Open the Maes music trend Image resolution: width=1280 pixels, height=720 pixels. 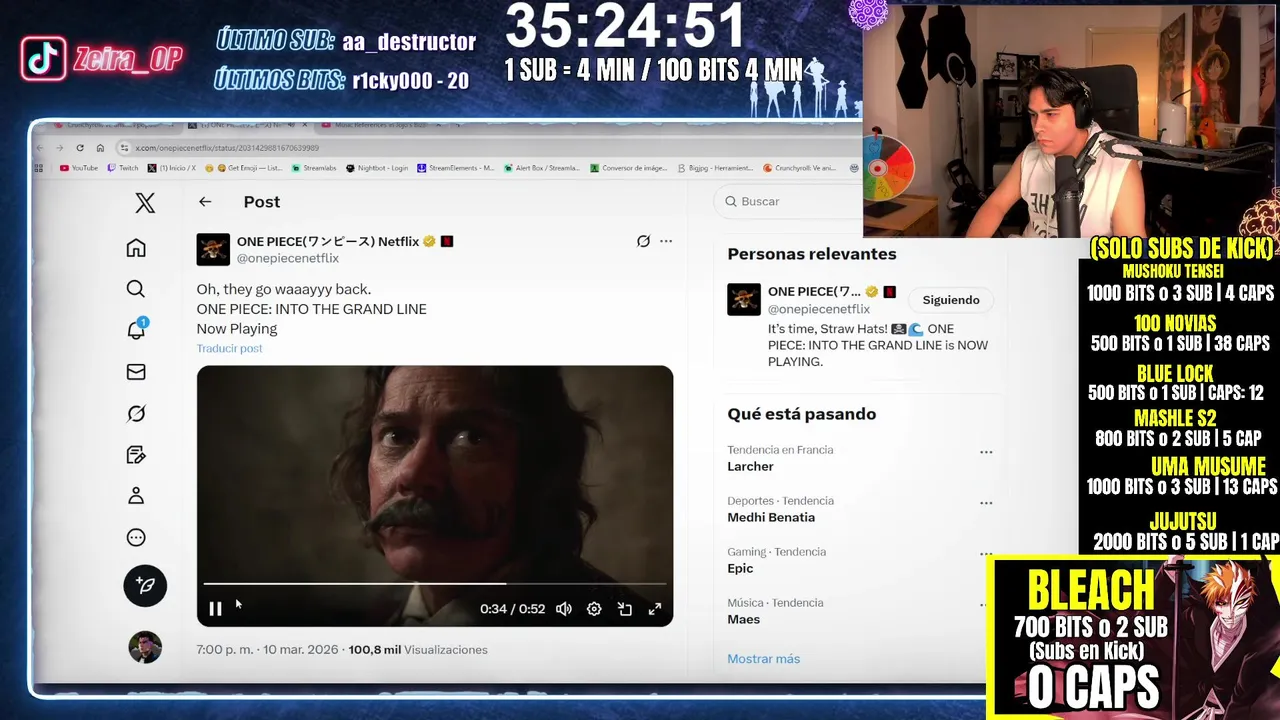coord(743,619)
